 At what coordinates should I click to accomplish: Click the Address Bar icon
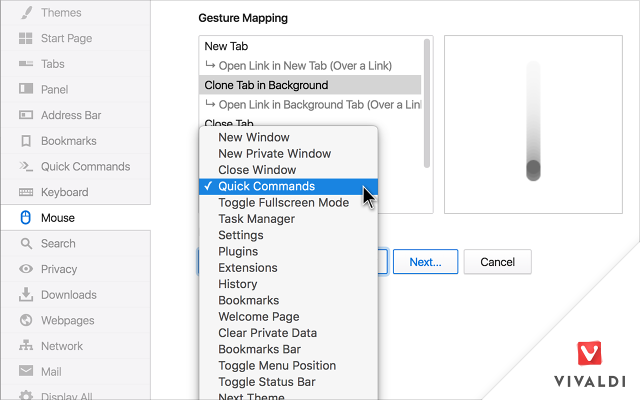click(26, 115)
